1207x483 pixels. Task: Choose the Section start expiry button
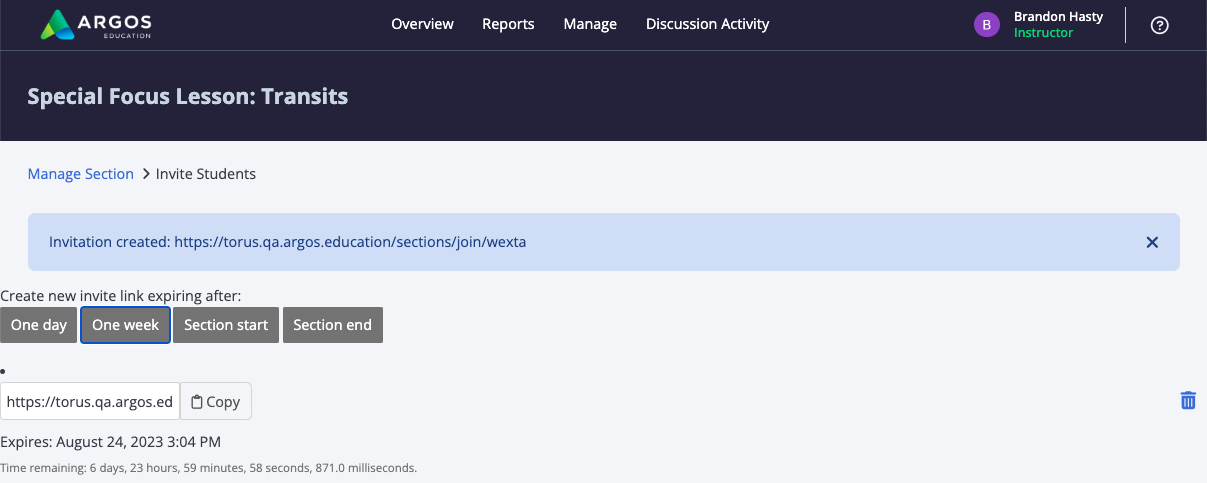pyautogui.click(x=226, y=325)
